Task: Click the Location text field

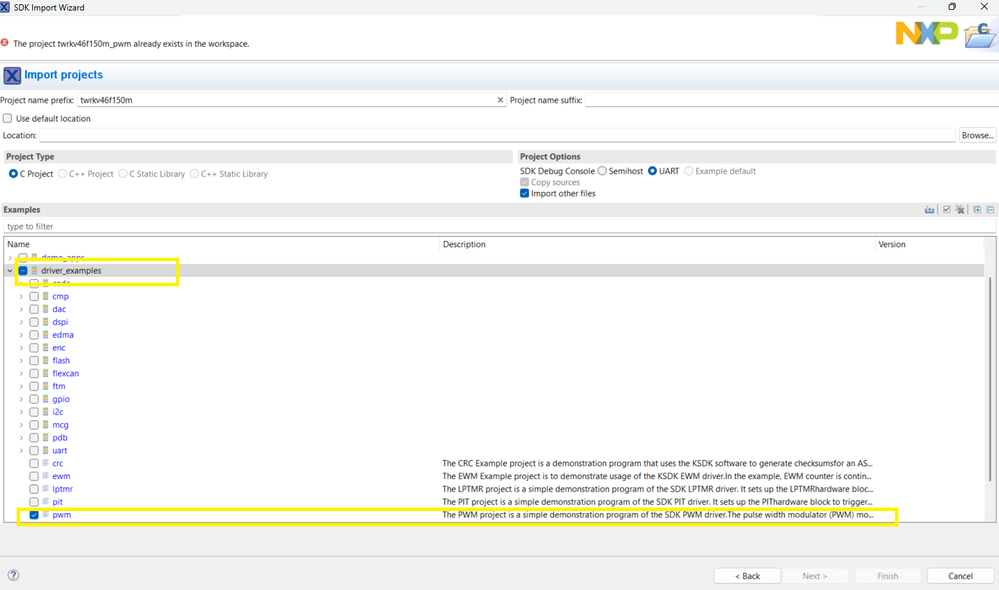Action: coord(497,135)
